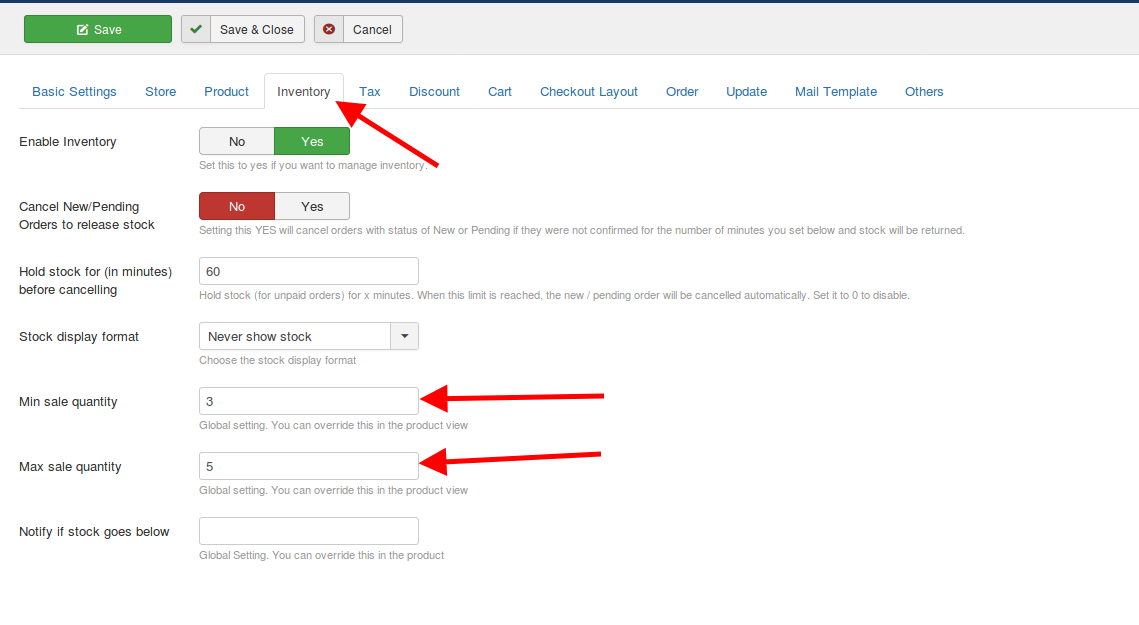Image resolution: width=1139 pixels, height=625 pixels.
Task: Click the Enable Inventory label
Action: (68, 142)
